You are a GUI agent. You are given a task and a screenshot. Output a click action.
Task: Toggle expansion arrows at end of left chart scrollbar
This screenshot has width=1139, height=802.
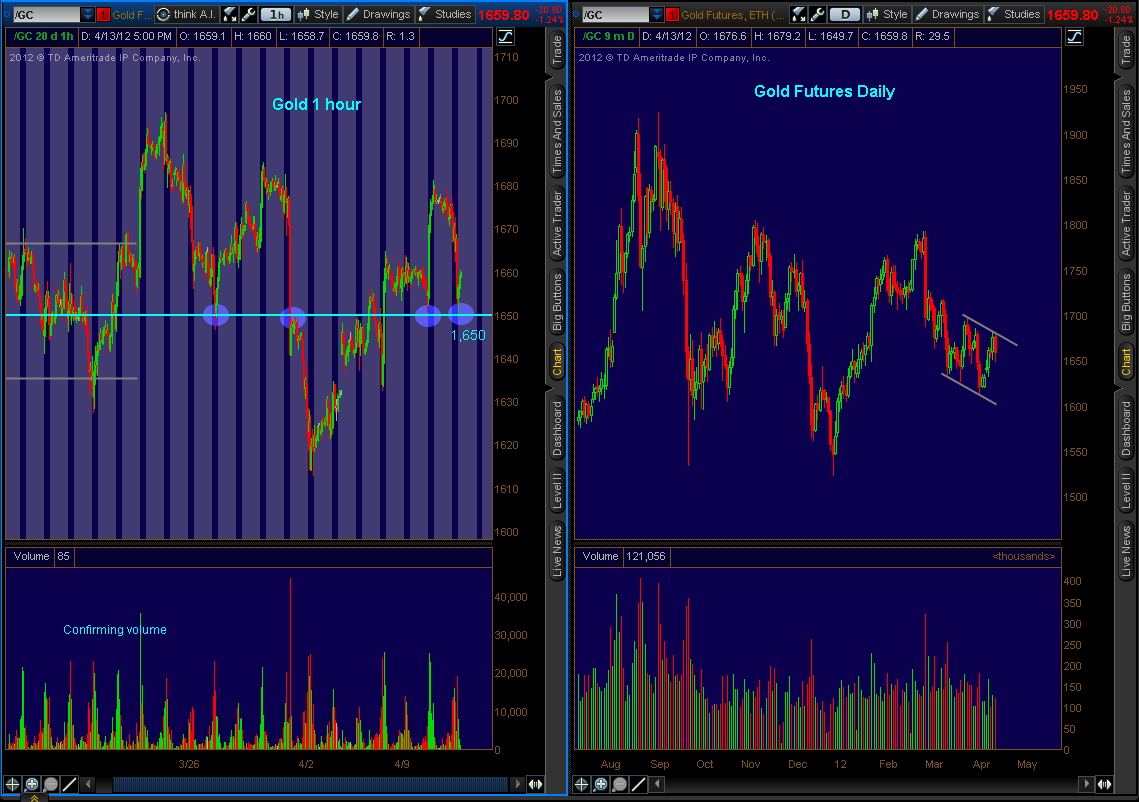(535, 785)
